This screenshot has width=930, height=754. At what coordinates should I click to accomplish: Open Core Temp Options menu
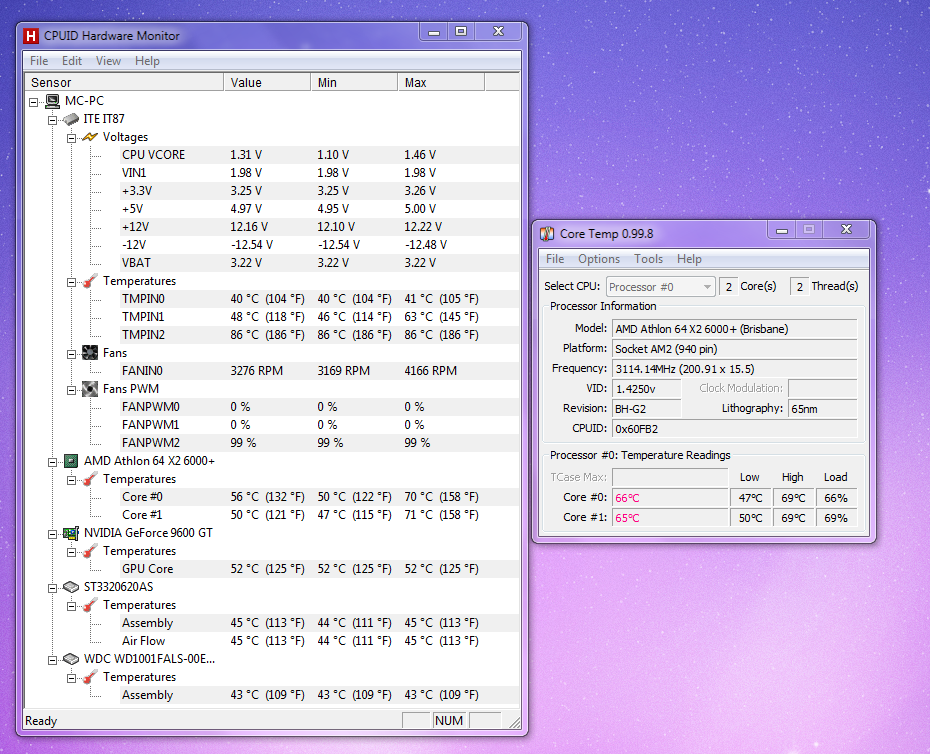599,259
